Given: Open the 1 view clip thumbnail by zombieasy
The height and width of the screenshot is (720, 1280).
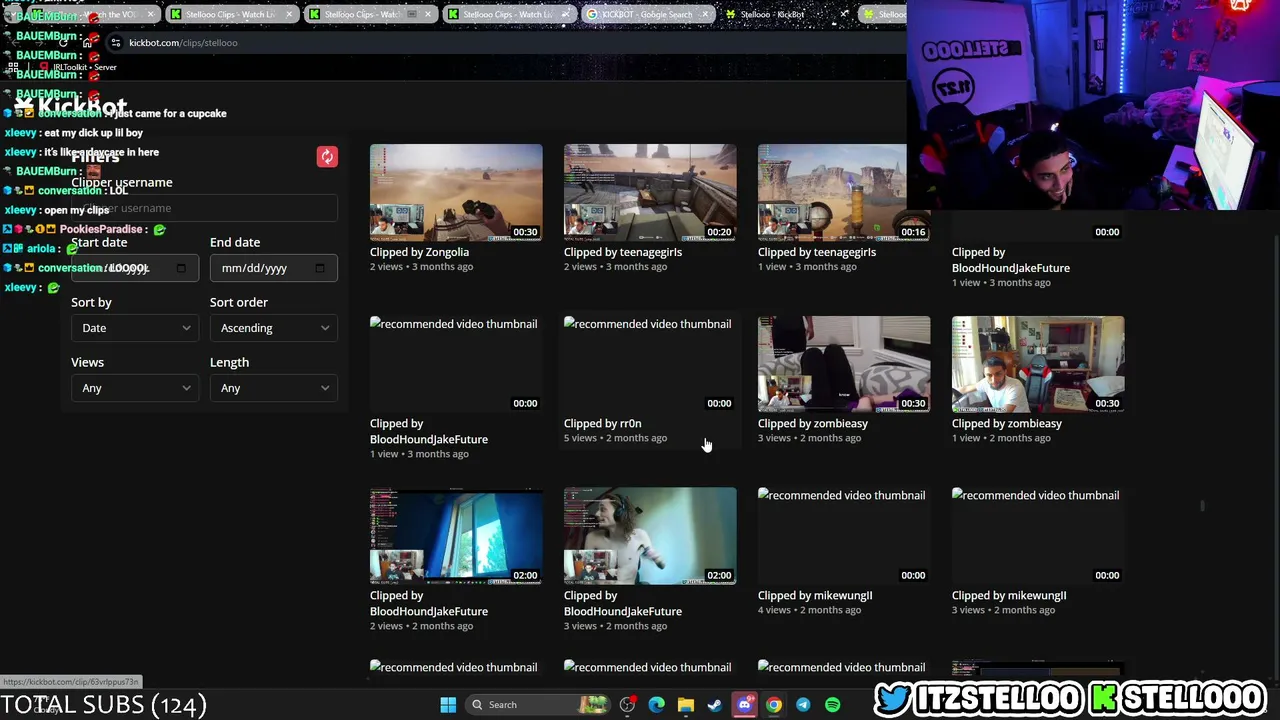Looking at the screenshot, I should (x=1038, y=364).
